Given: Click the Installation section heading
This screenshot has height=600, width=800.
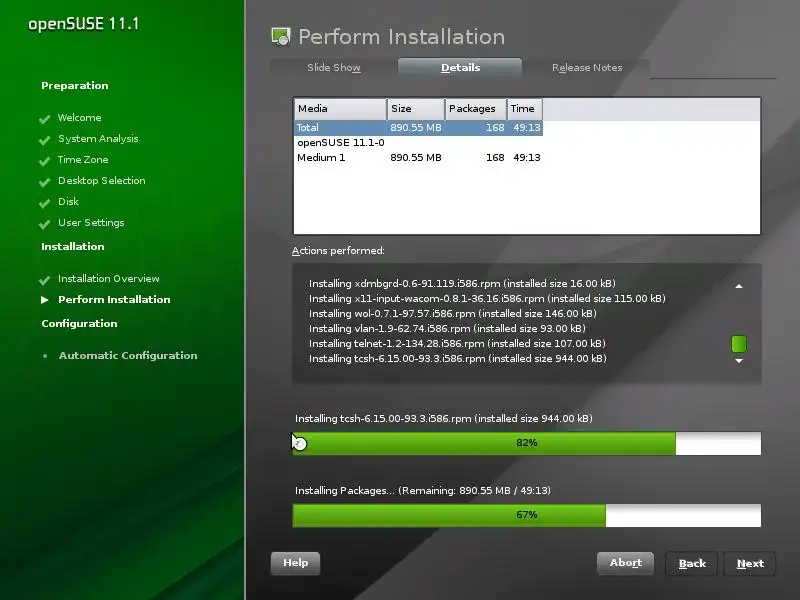Looking at the screenshot, I should click(72, 246).
